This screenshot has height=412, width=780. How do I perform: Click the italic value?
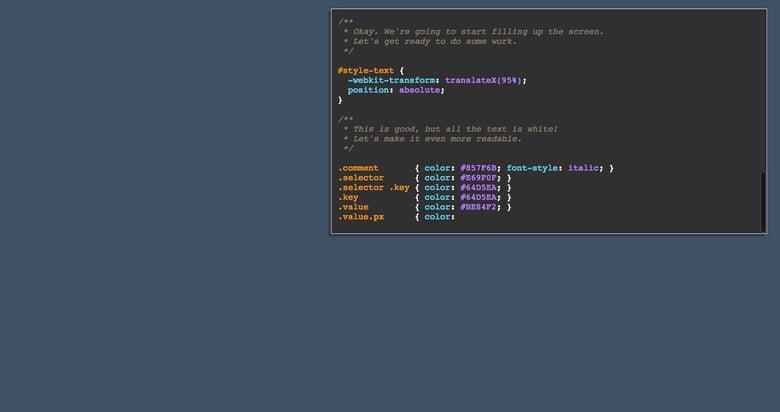(583, 168)
